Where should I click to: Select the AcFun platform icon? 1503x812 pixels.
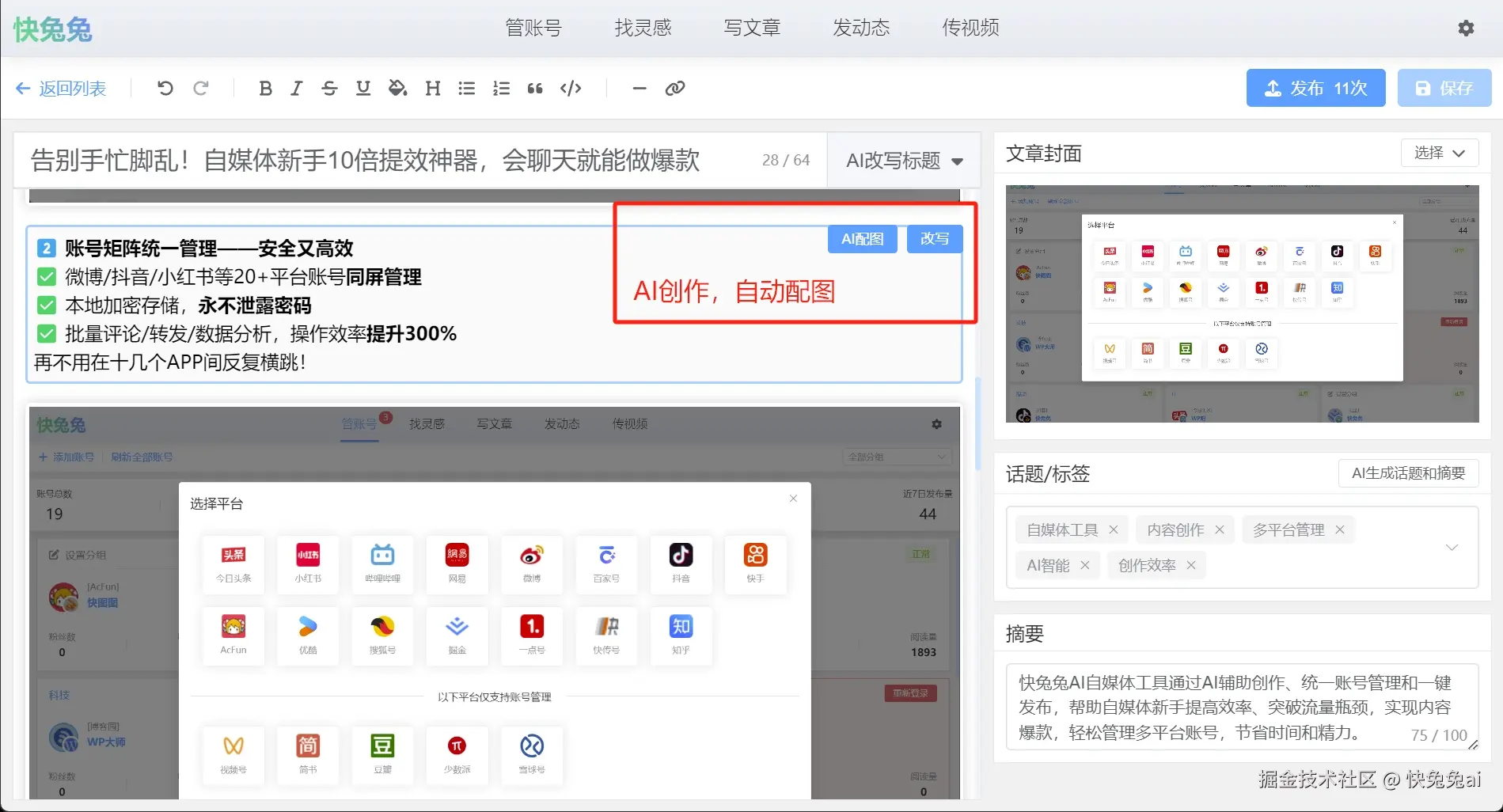pos(233,635)
